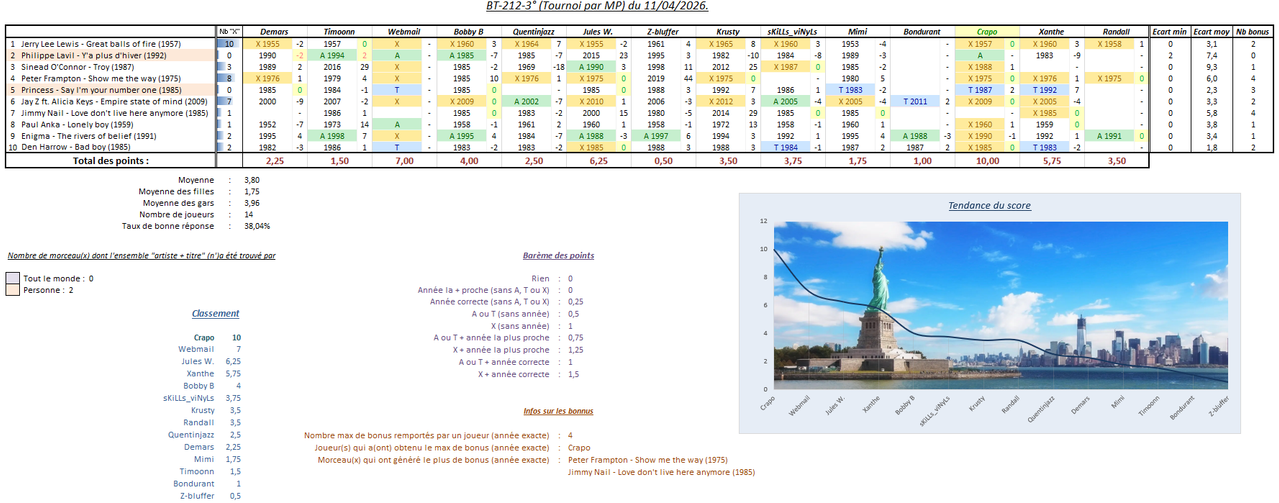Select the Xanthe column header

click(1051, 32)
